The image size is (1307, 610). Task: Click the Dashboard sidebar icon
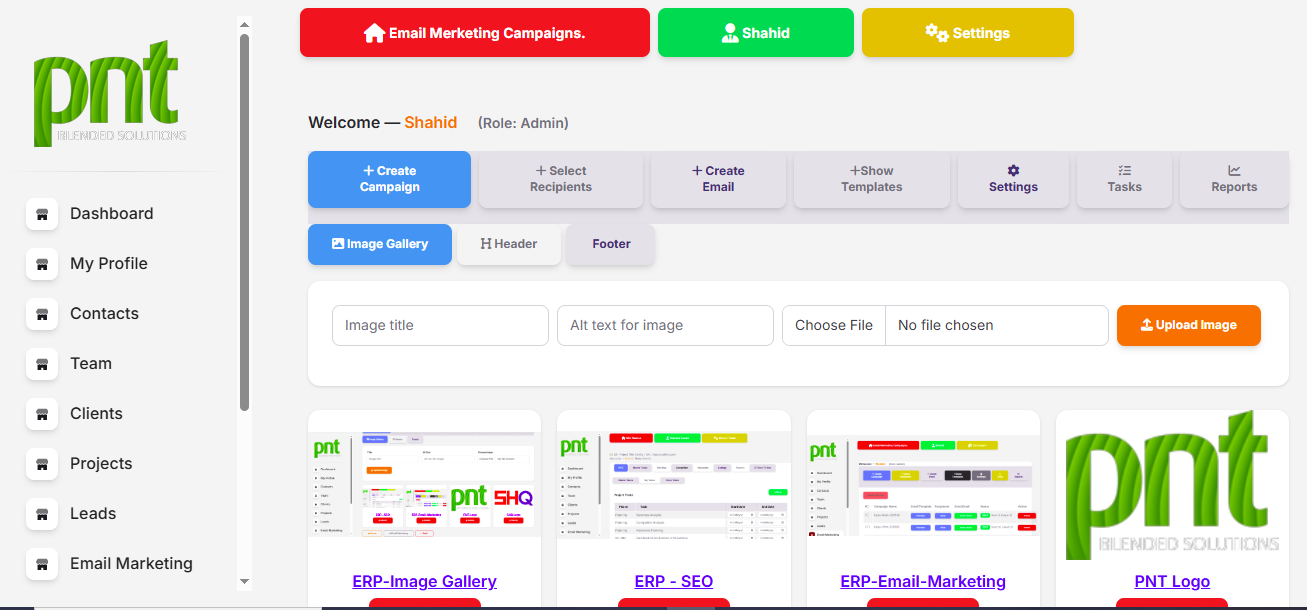[42, 214]
